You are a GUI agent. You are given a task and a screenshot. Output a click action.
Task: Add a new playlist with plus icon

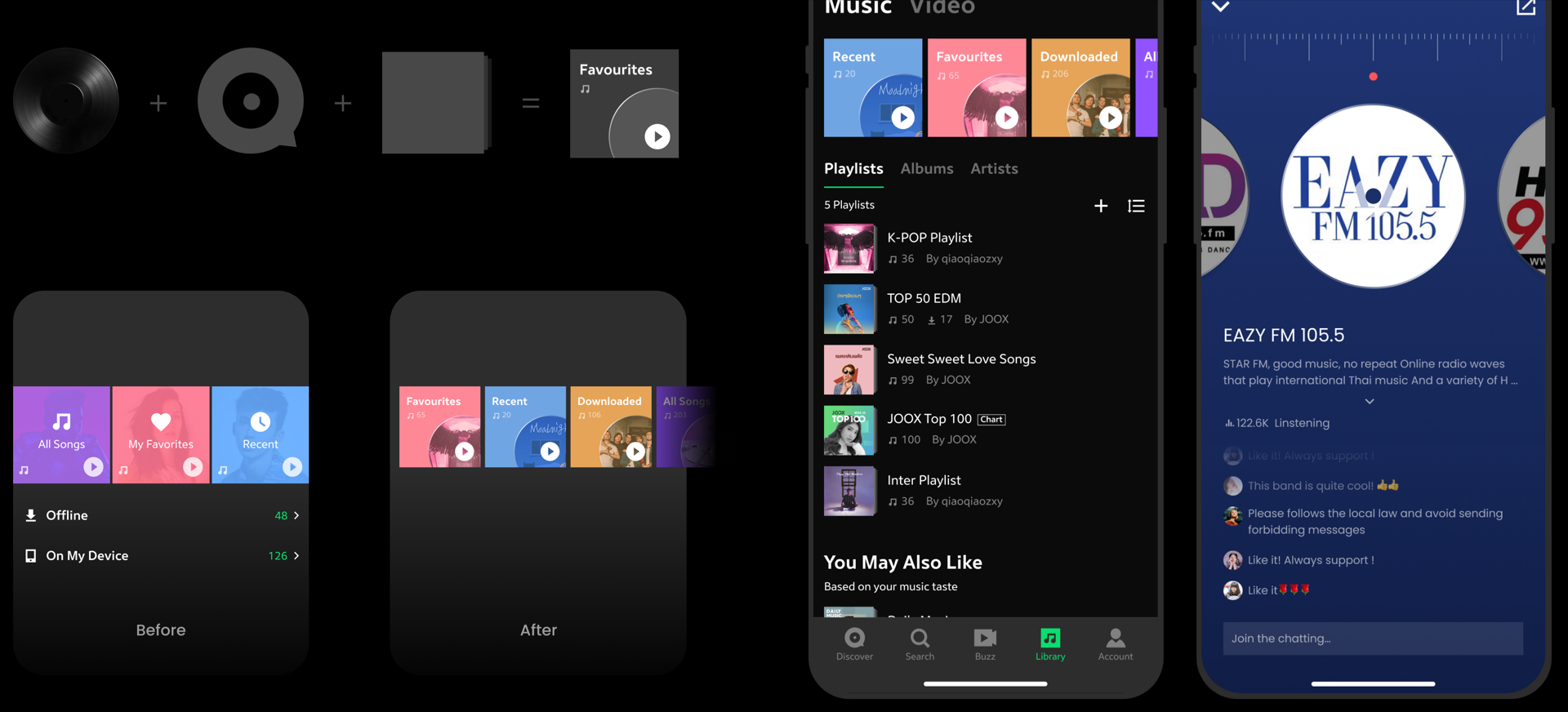click(1101, 206)
